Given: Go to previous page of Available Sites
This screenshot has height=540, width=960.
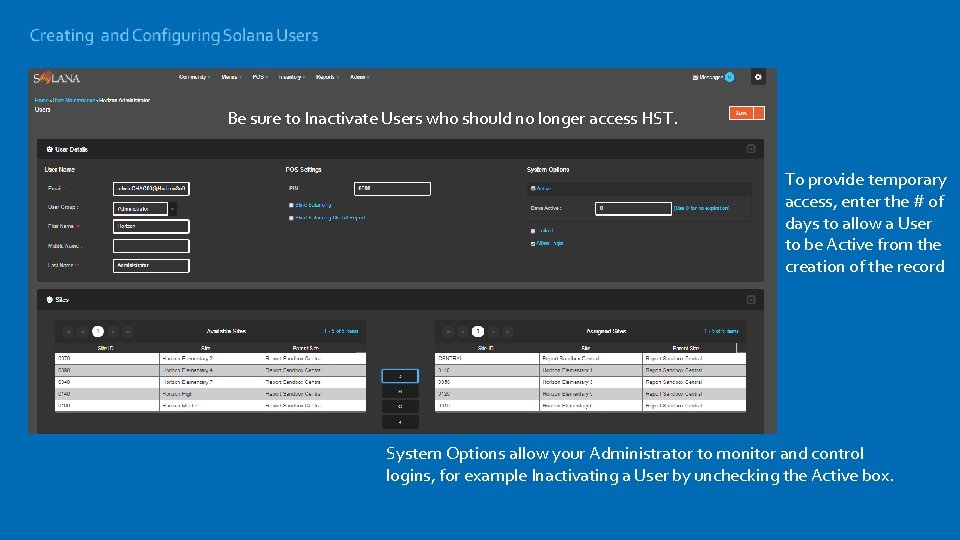Looking at the screenshot, I should click(x=83, y=331).
